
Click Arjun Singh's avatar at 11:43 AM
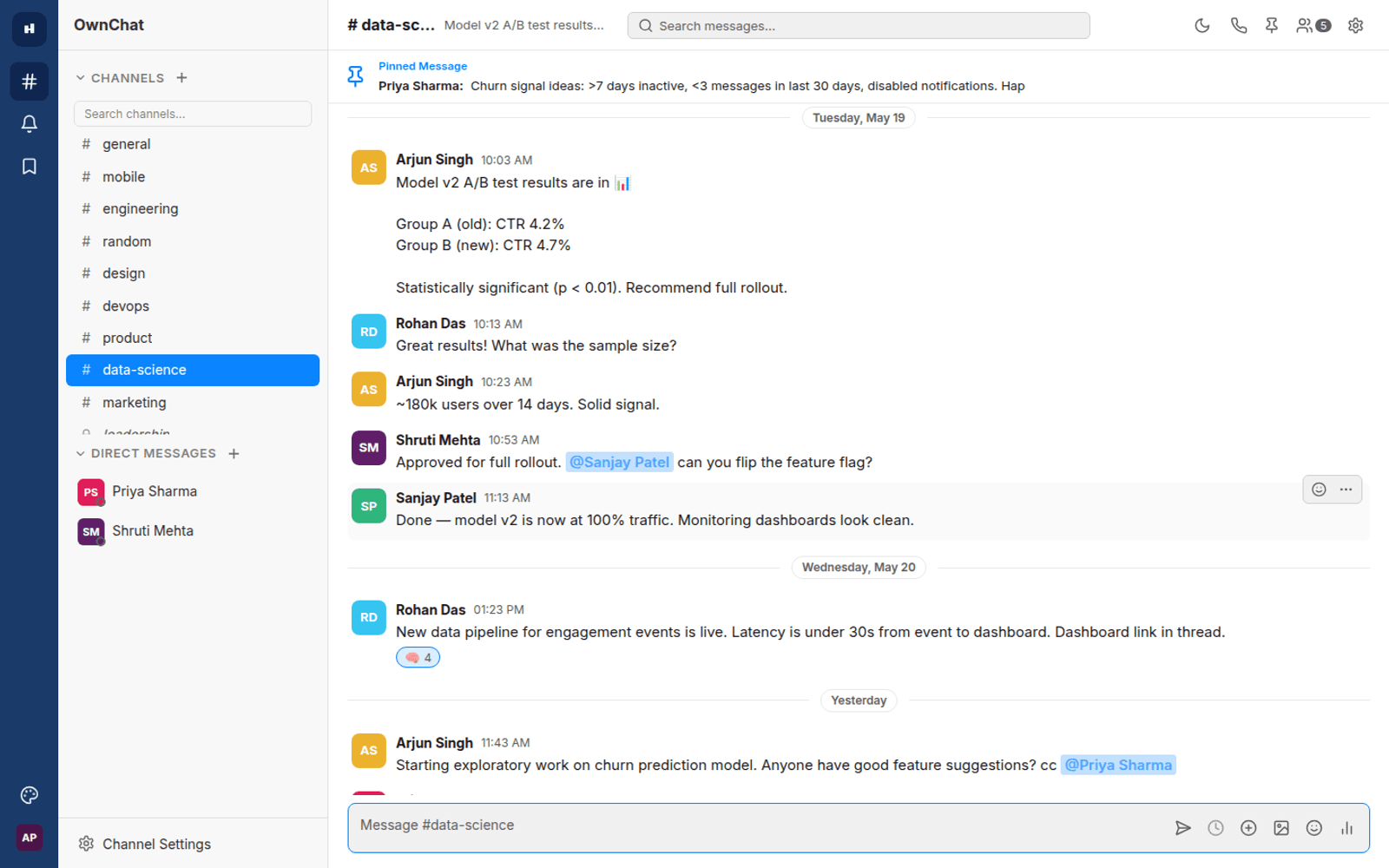click(x=369, y=751)
